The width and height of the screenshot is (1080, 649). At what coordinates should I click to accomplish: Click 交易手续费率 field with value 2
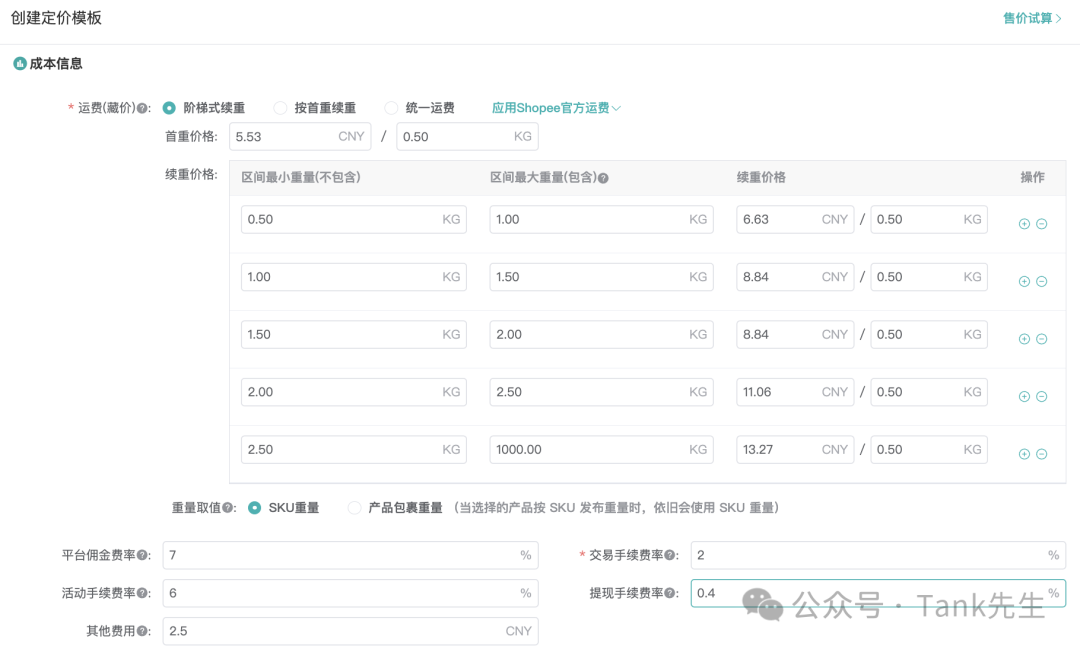coord(878,555)
